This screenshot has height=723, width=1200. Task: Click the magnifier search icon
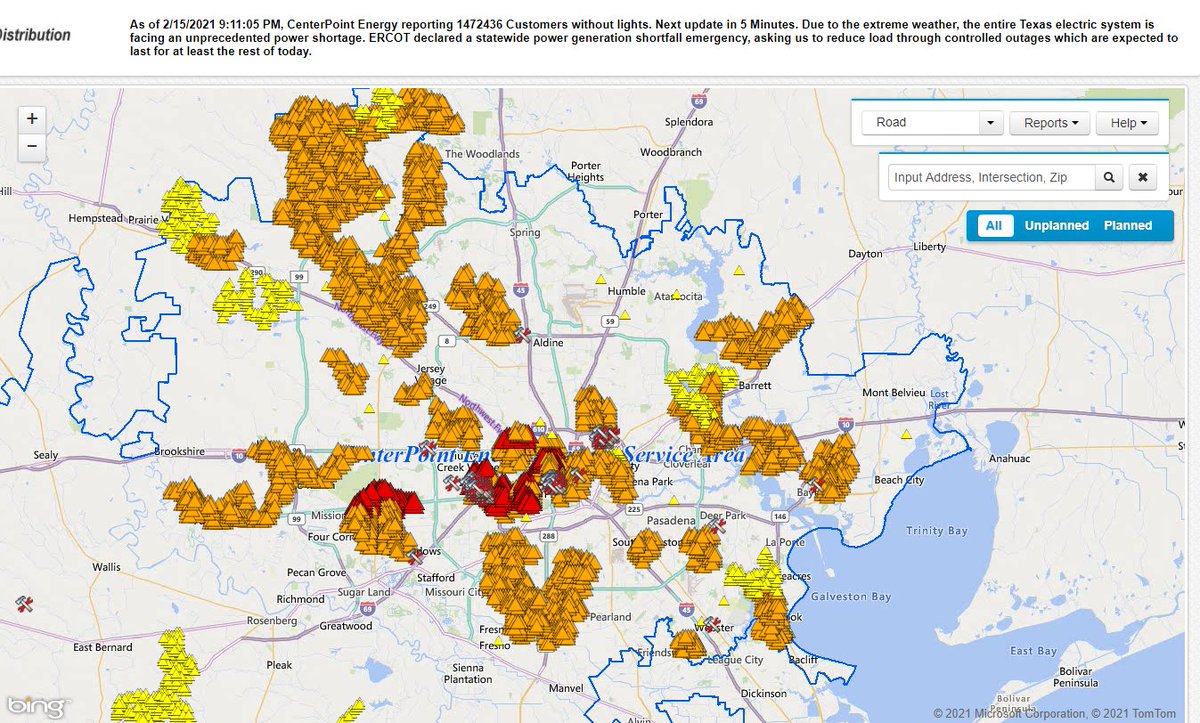point(1109,177)
